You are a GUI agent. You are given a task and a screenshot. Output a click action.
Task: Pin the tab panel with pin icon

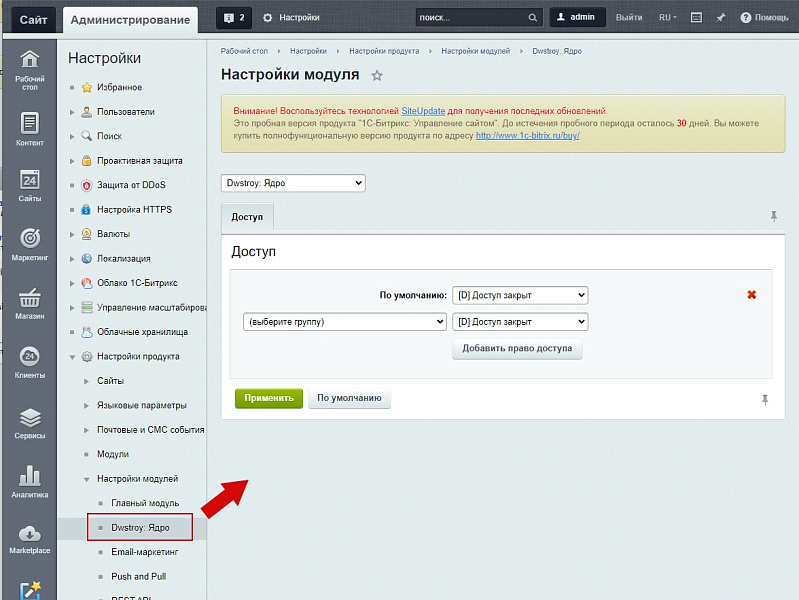pos(773,216)
